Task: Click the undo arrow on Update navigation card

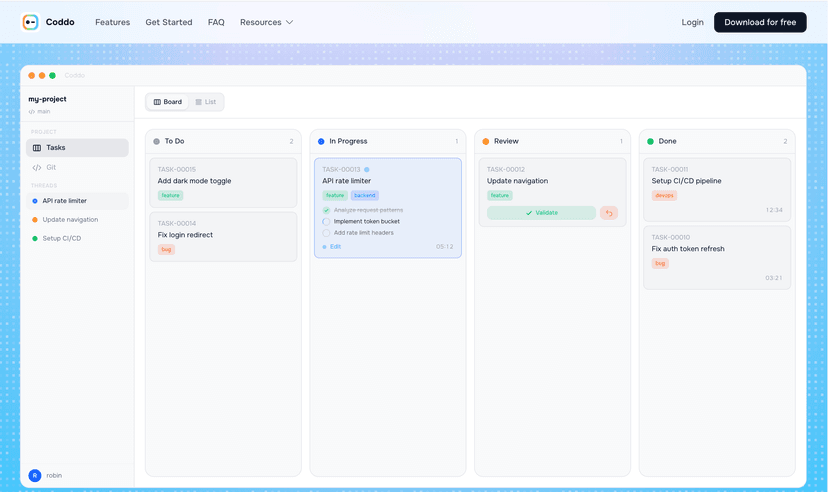Action: coord(609,213)
